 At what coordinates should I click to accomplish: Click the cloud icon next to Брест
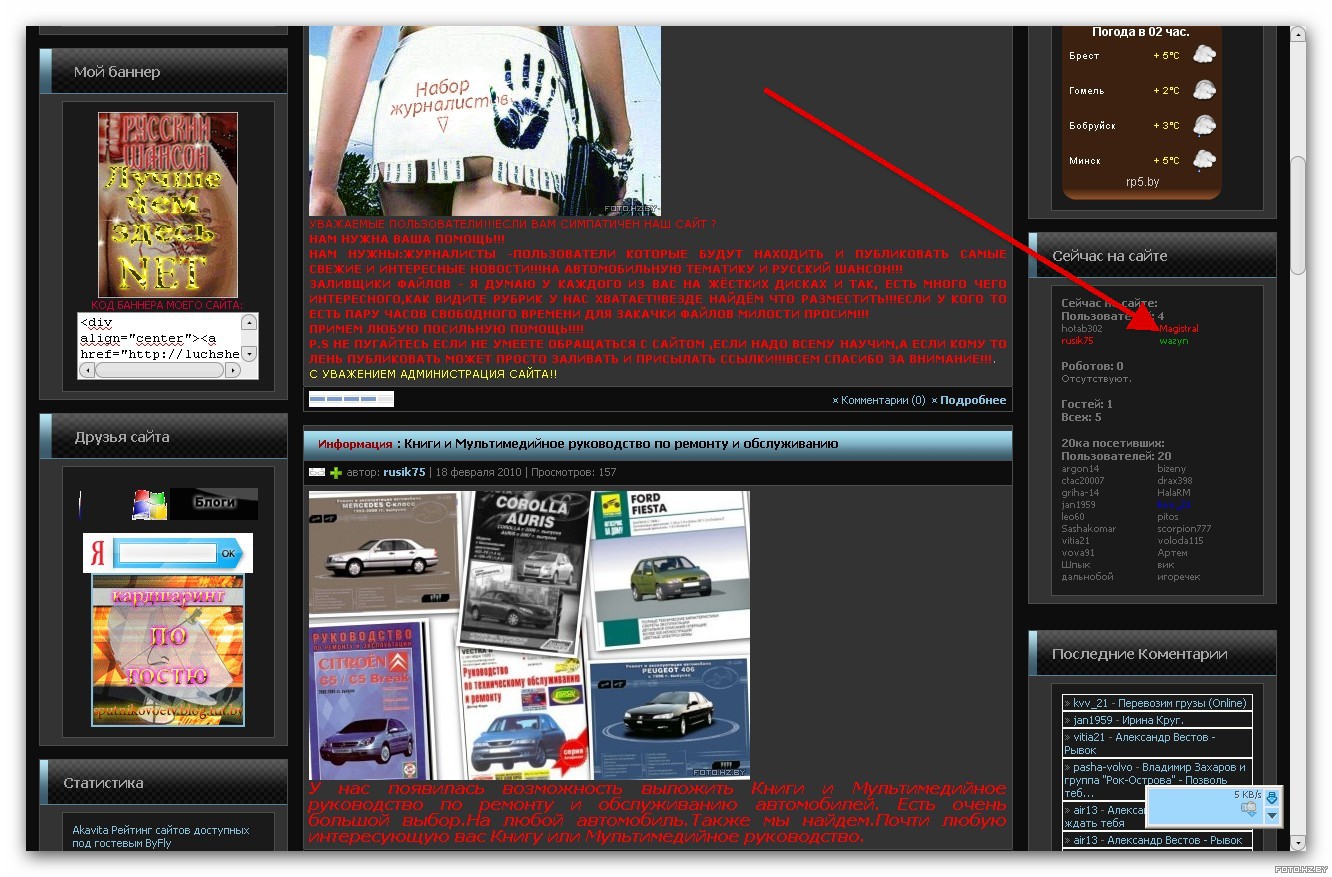1204,55
